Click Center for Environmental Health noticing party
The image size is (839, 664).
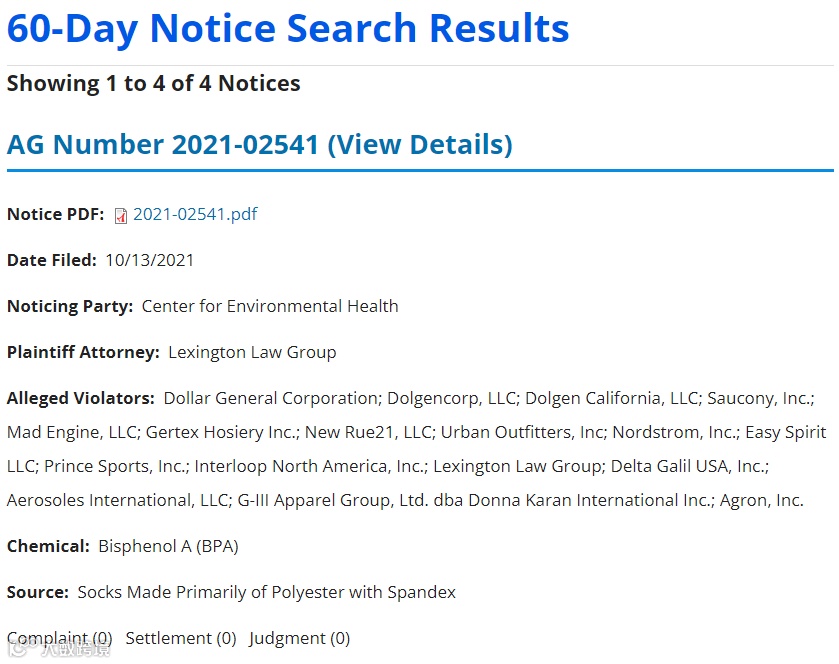(270, 306)
